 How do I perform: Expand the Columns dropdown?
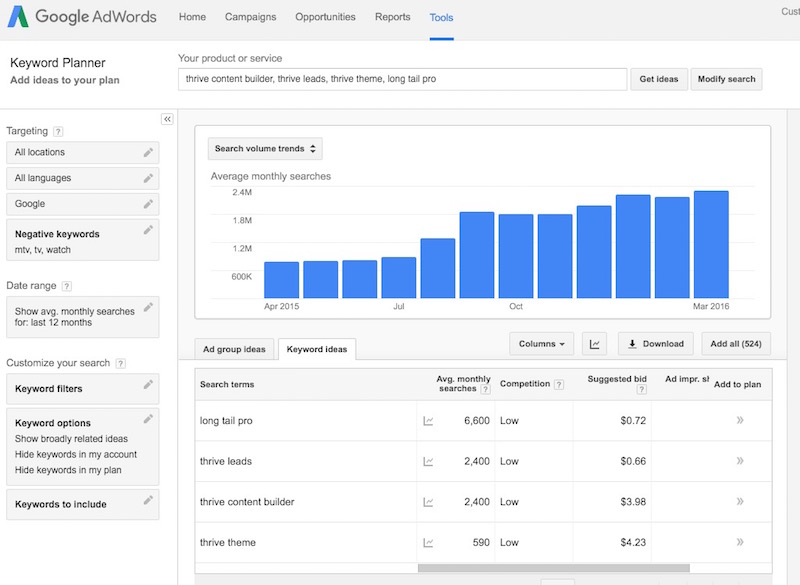[x=541, y=344]
